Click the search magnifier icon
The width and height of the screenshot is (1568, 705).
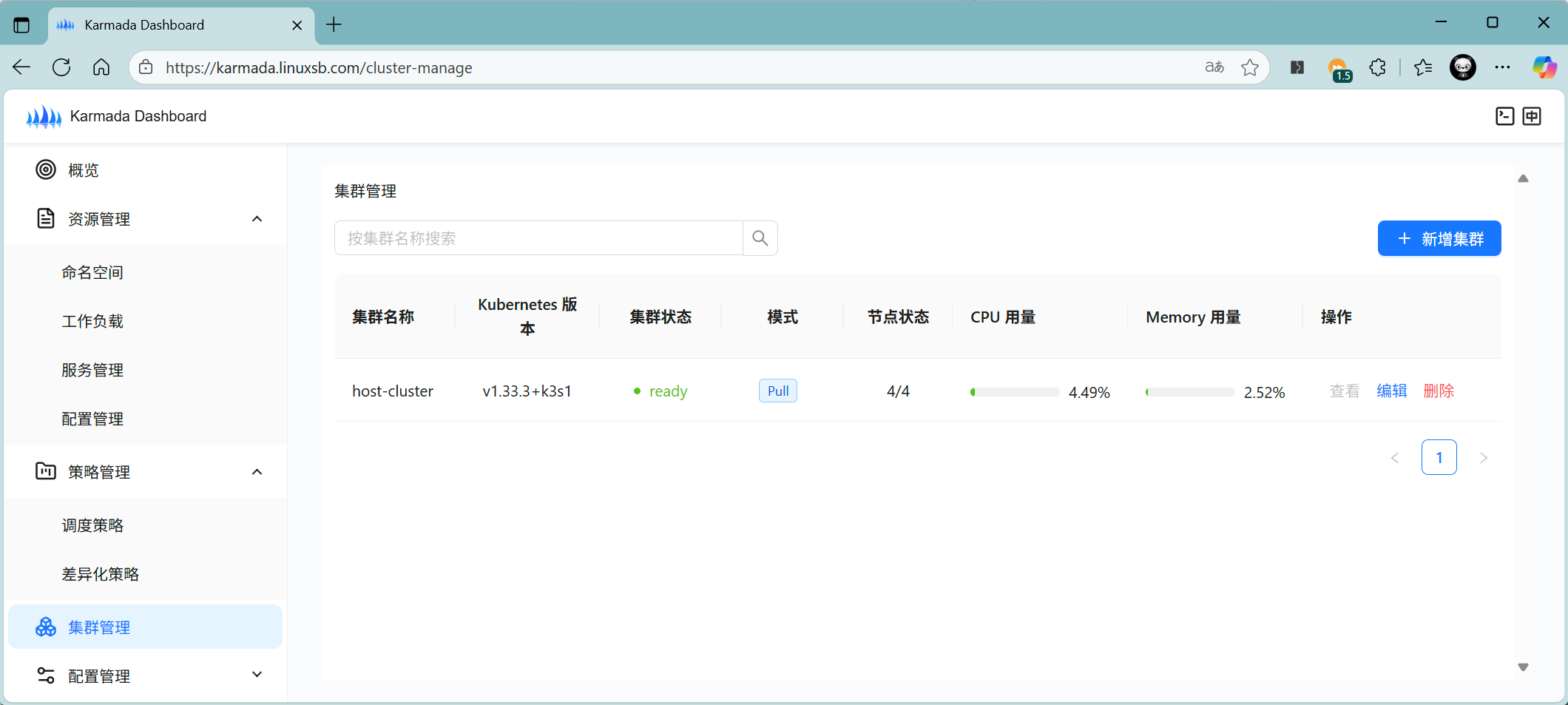[760, 238]
